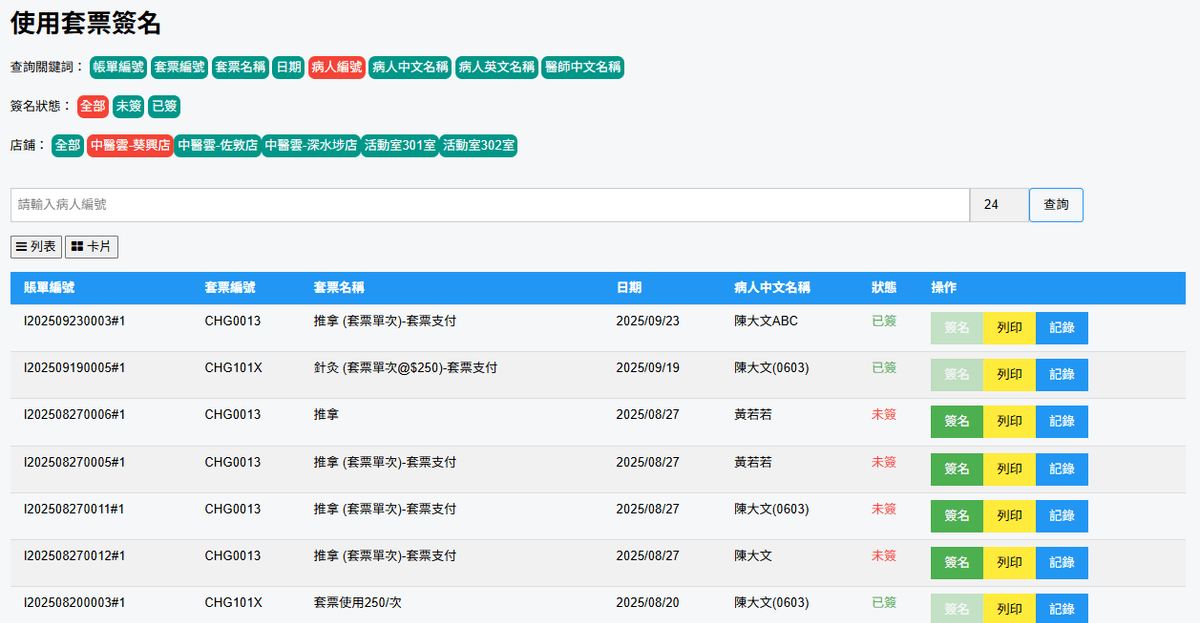Click the 日期 column header
The width and height of the screenshot is (1200, 623).
[x=629, y=288]
